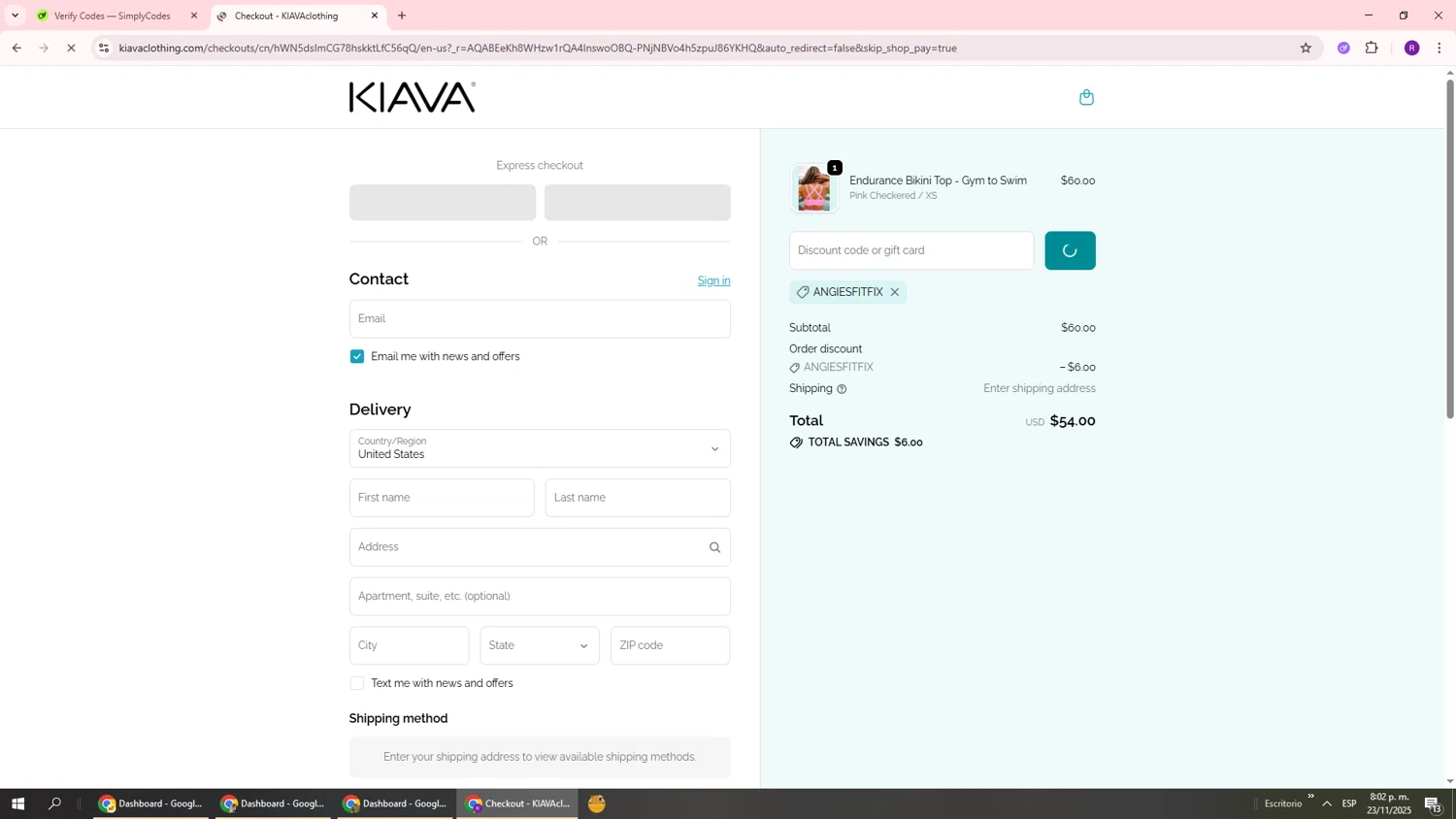Close the Checkout KIAVAclothing tab
The width and height of the screenshot is (1456, 819).
(375, 16)
